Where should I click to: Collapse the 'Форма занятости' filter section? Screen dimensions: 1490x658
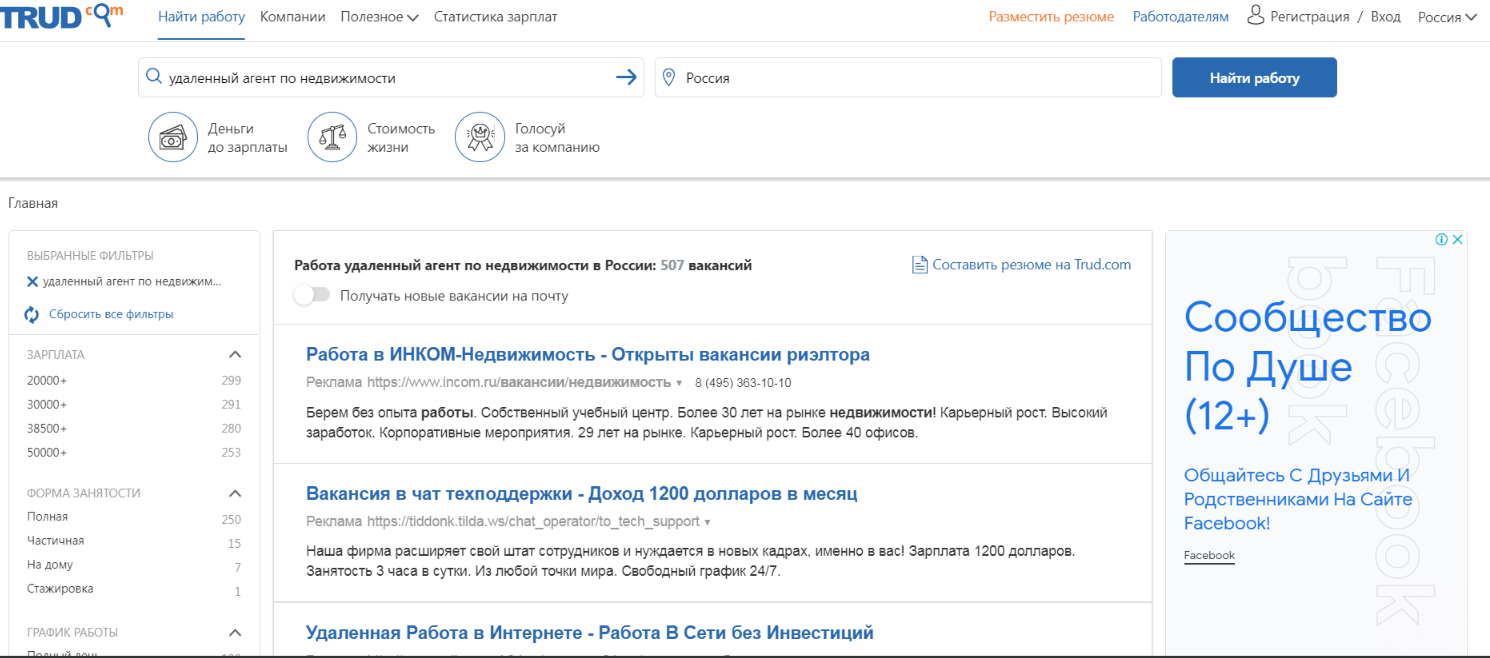(x=235, y=493)
